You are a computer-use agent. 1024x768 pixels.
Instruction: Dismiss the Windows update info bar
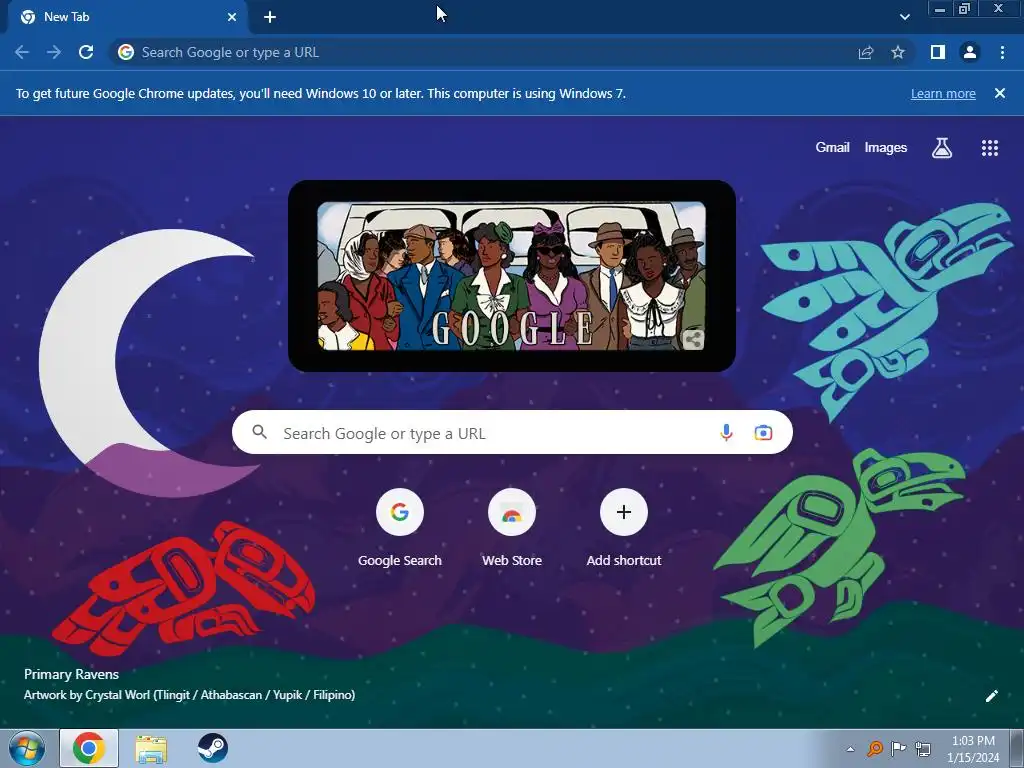tap(1000, 93)
